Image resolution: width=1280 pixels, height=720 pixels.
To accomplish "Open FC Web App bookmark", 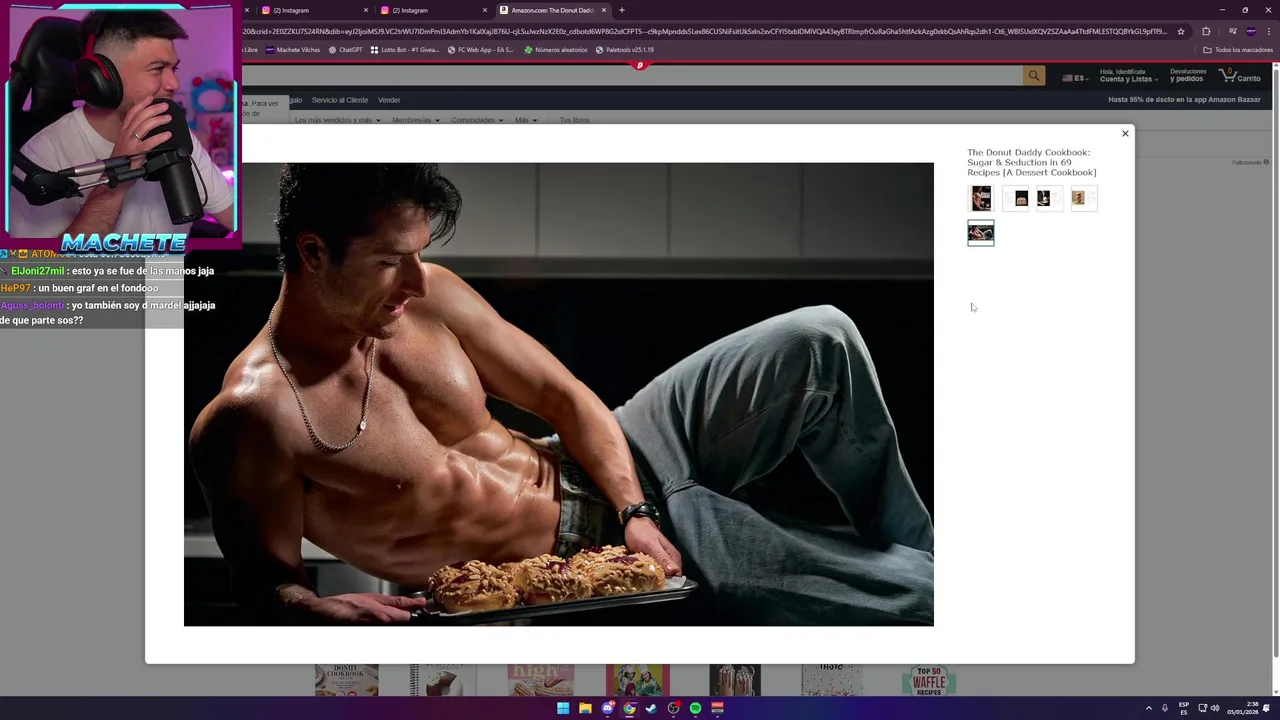I will (x=480, y=50).
